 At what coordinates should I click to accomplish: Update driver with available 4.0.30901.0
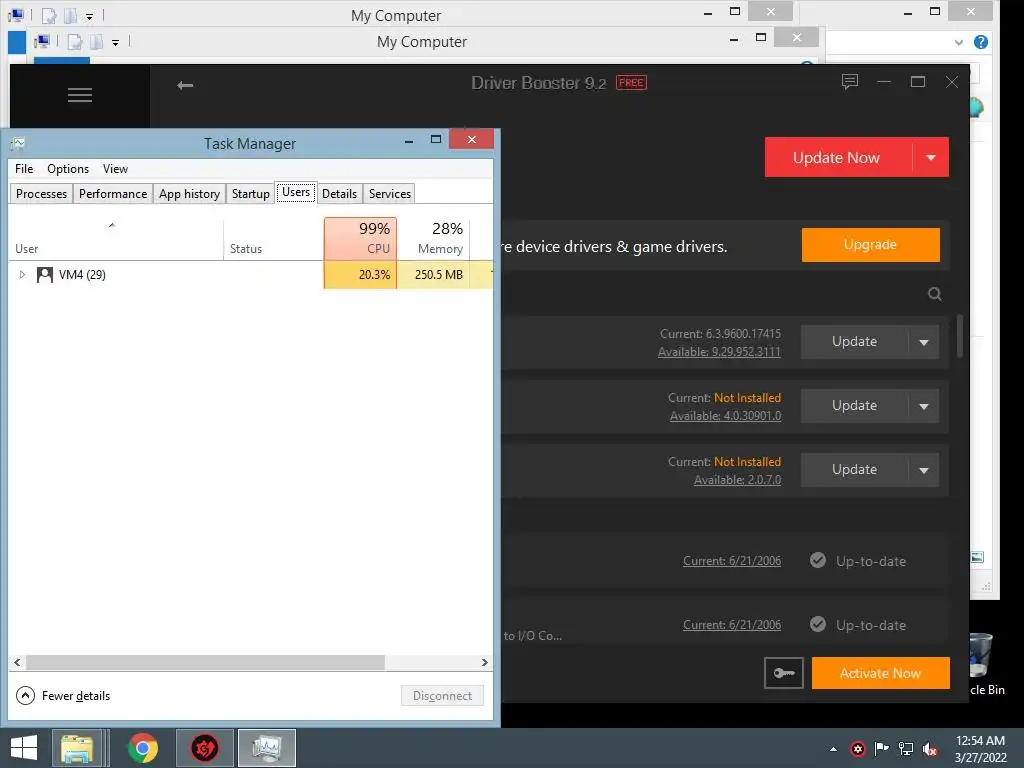click(x=854, y=406)
